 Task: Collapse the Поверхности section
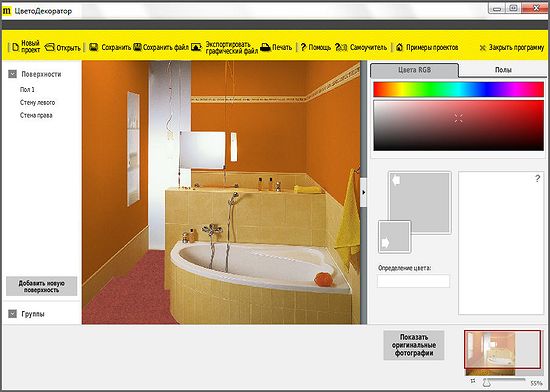(x=13, y=74)
